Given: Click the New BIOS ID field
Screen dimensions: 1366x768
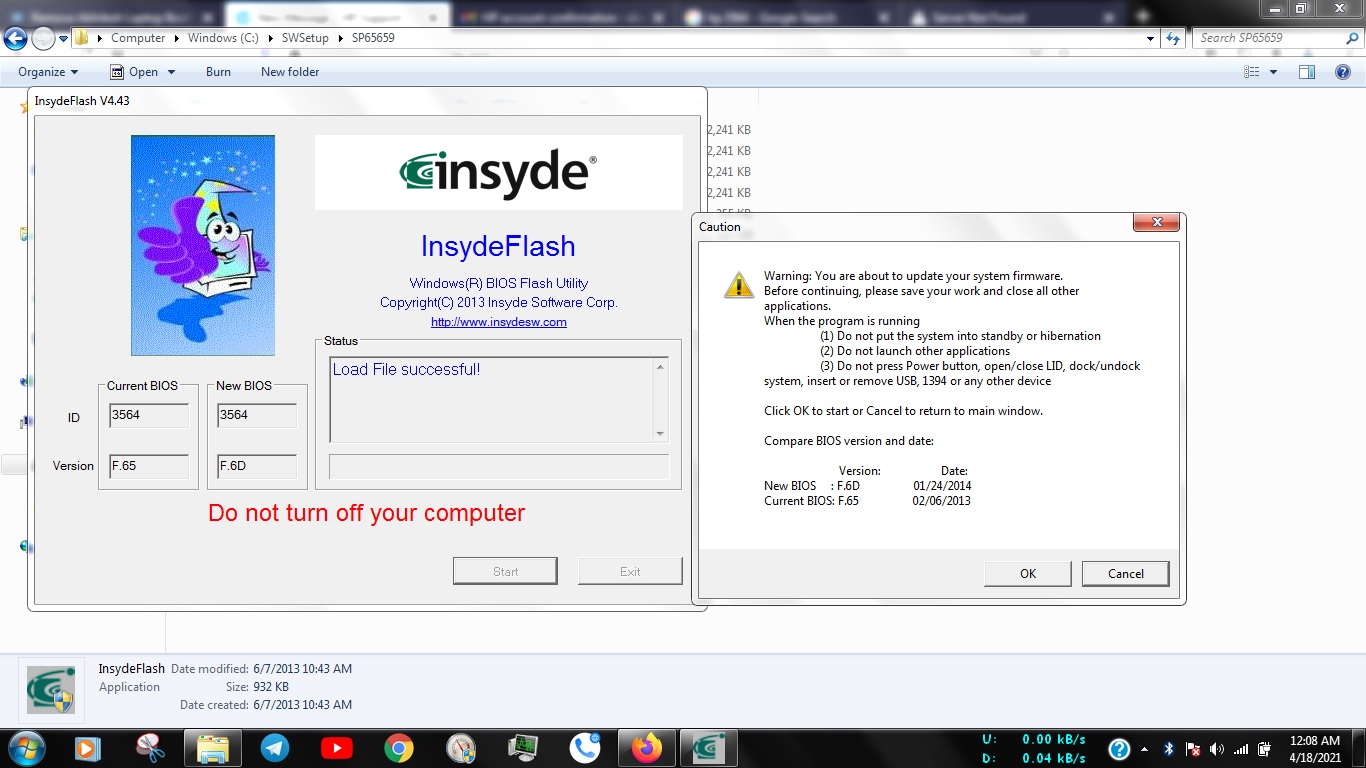Looking at the screenshot, I should 256,415.
